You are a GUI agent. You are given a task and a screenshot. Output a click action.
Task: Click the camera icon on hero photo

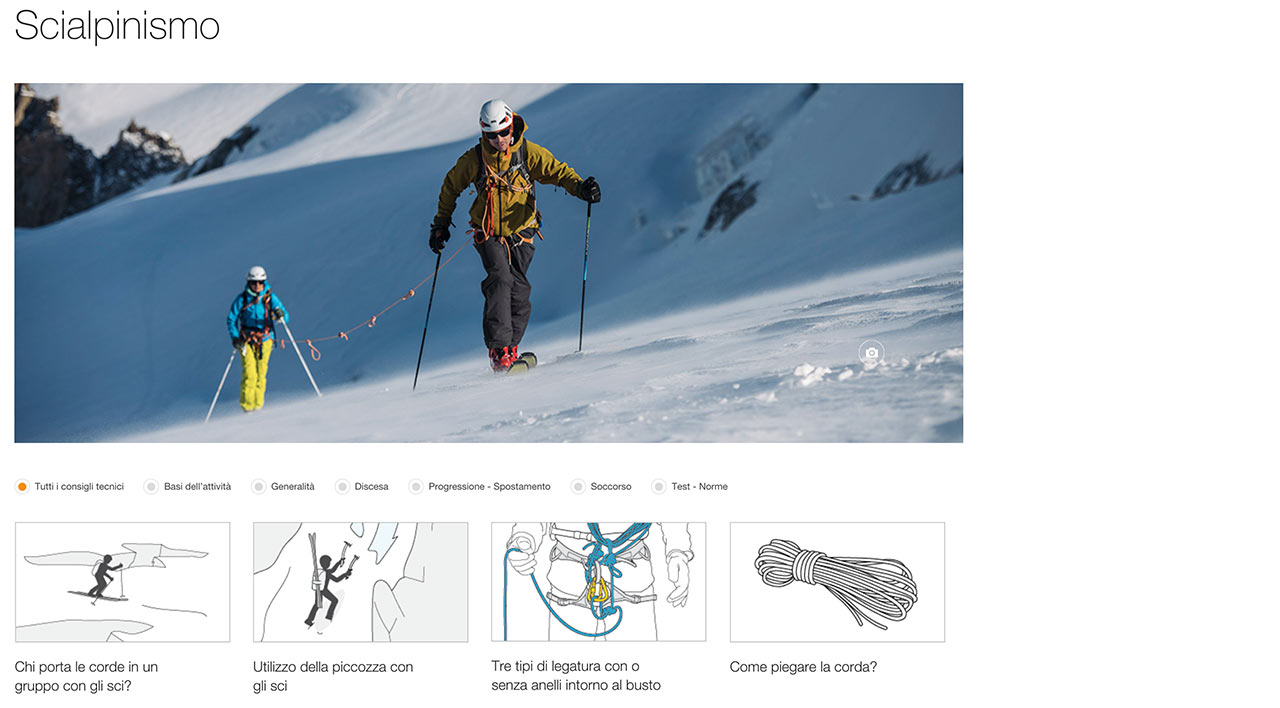871,353
